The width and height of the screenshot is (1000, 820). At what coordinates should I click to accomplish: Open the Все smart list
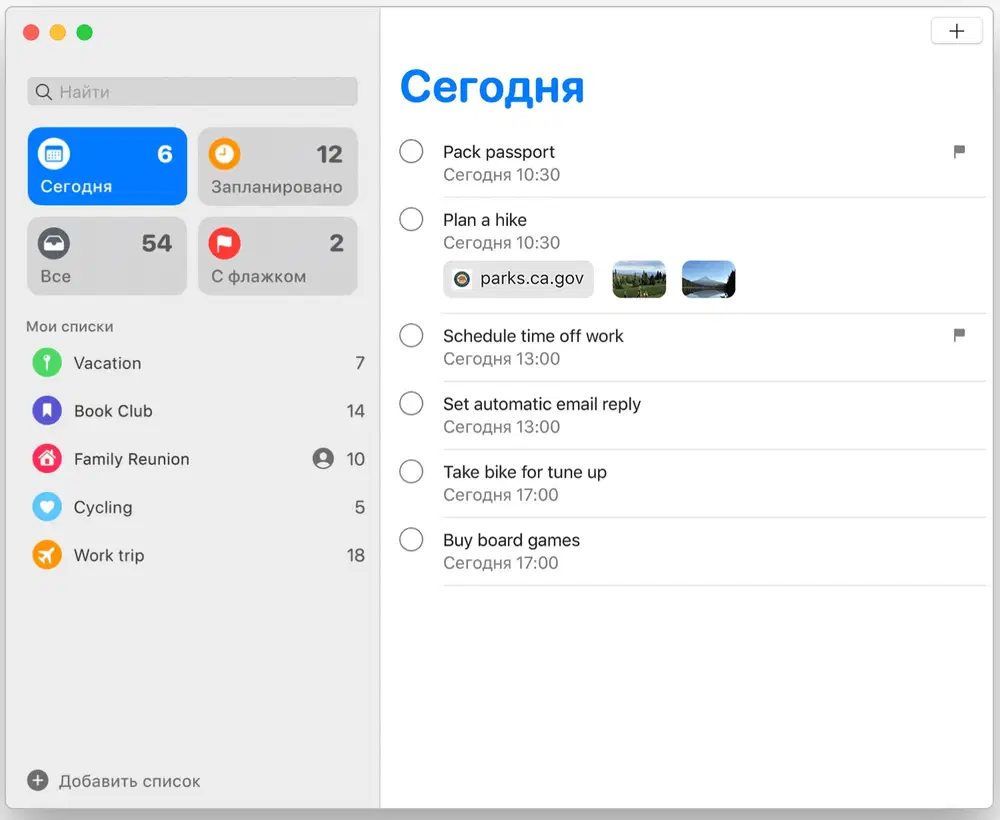107,256
